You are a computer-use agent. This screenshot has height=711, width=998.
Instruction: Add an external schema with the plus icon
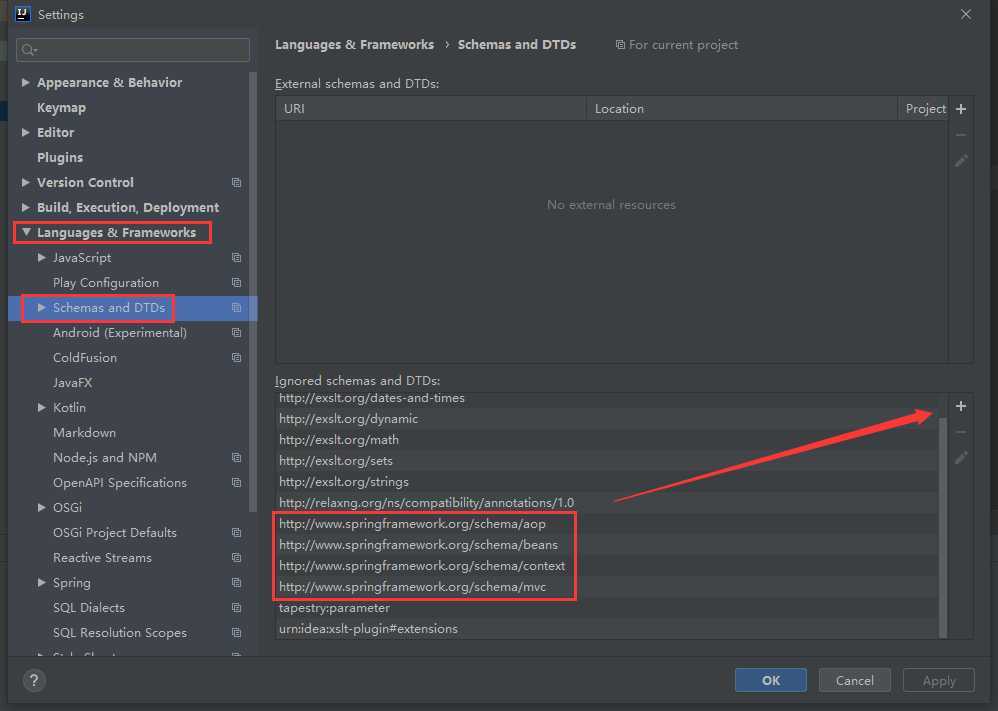961,109
